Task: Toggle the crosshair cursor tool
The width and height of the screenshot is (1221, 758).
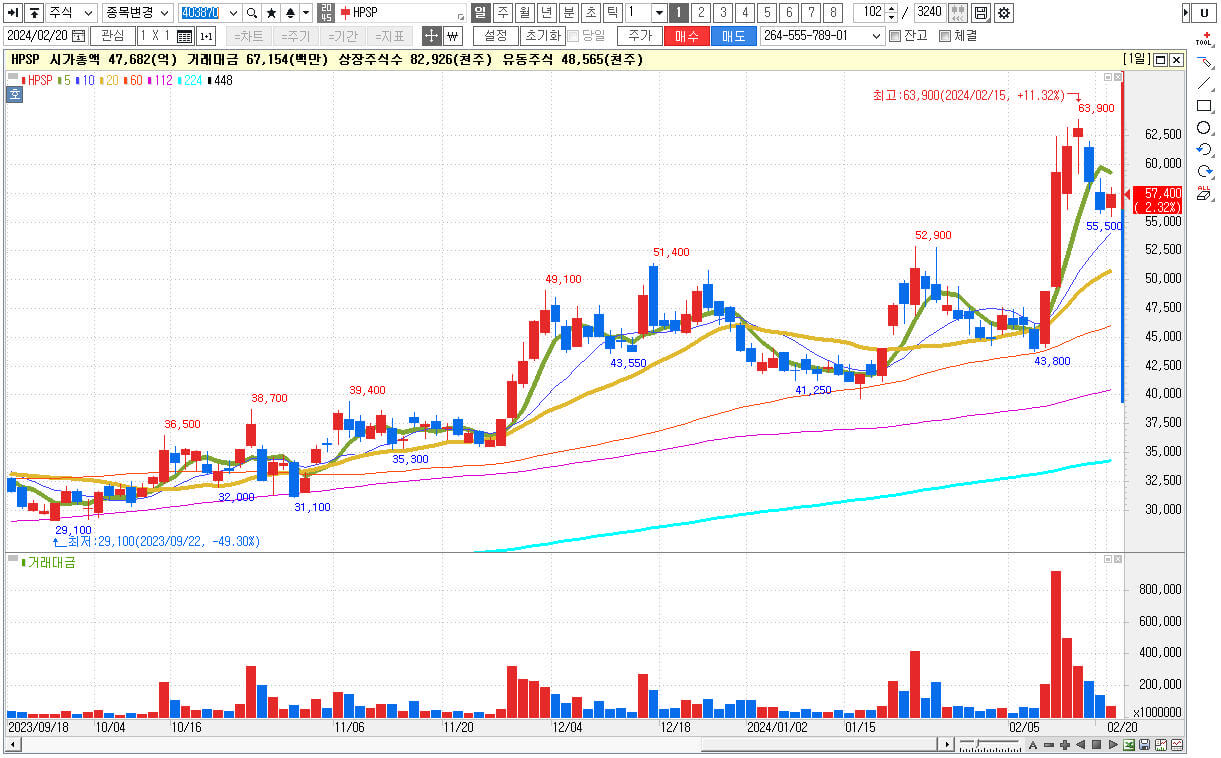Action: [x=431, y=36]
